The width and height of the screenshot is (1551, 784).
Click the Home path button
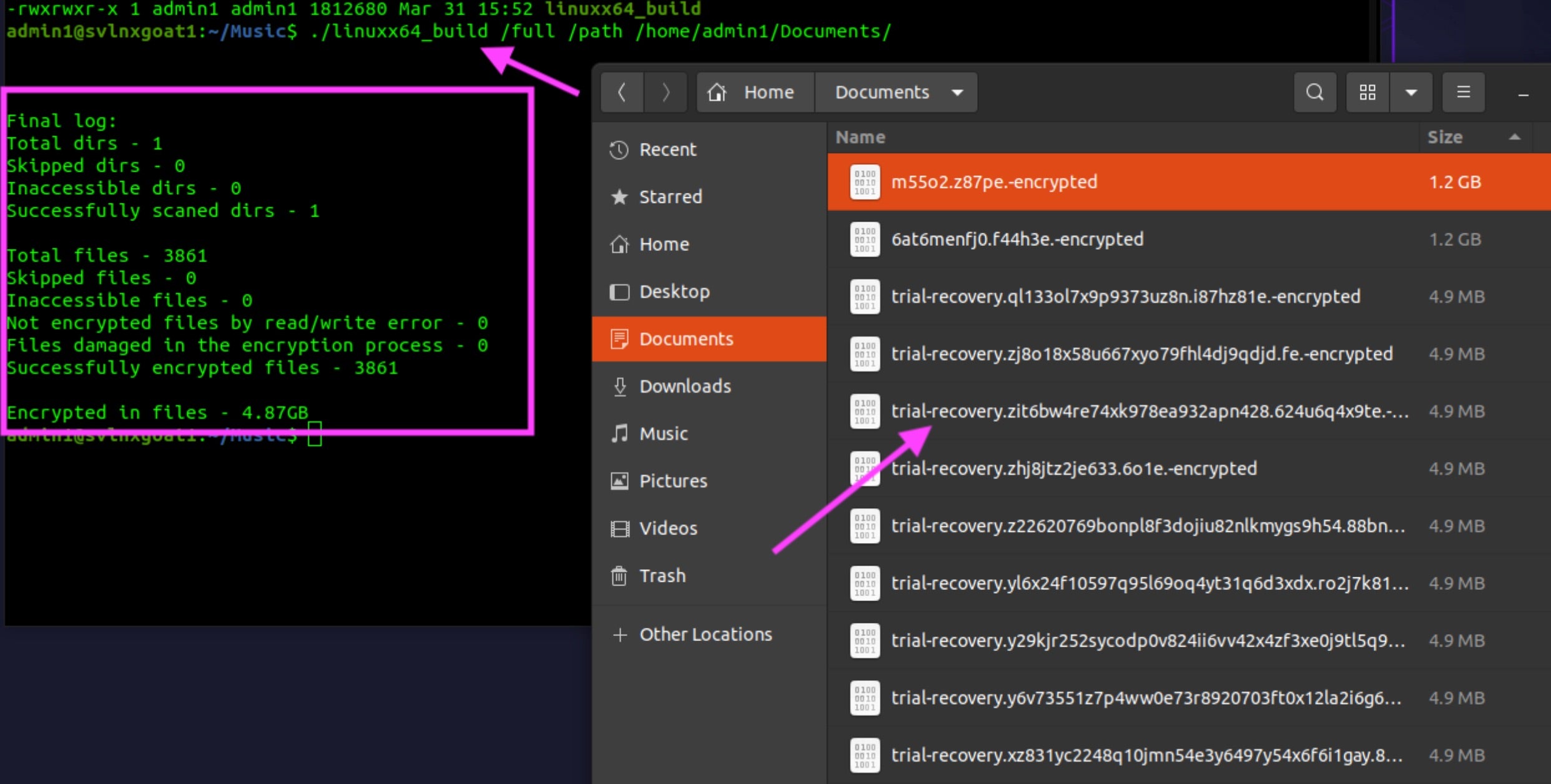754,92
